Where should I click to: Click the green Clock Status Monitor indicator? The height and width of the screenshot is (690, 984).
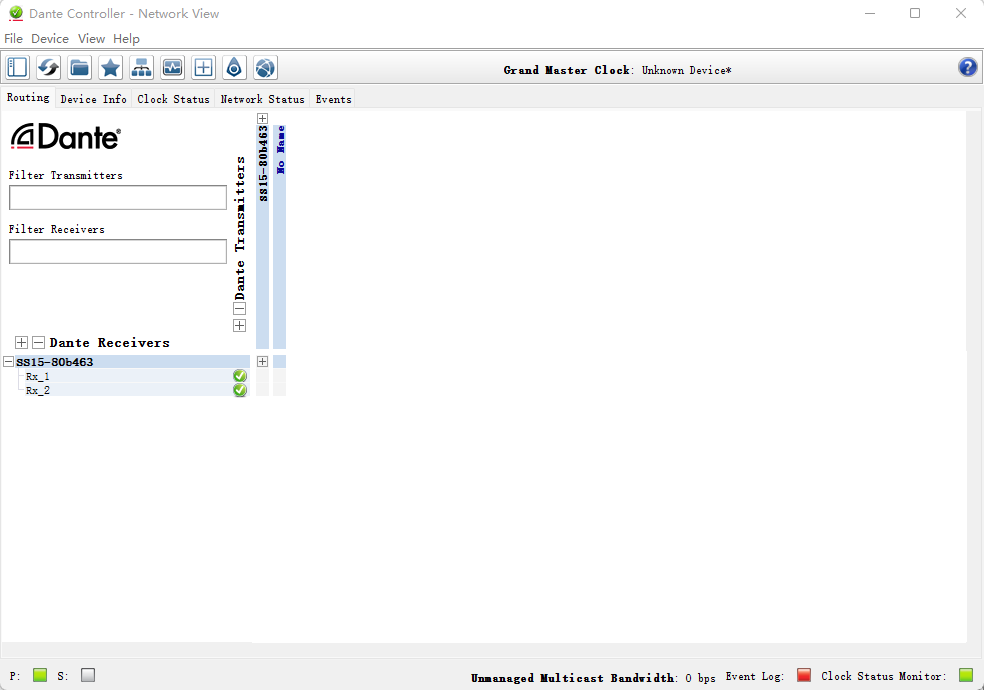tap(966, 675)
